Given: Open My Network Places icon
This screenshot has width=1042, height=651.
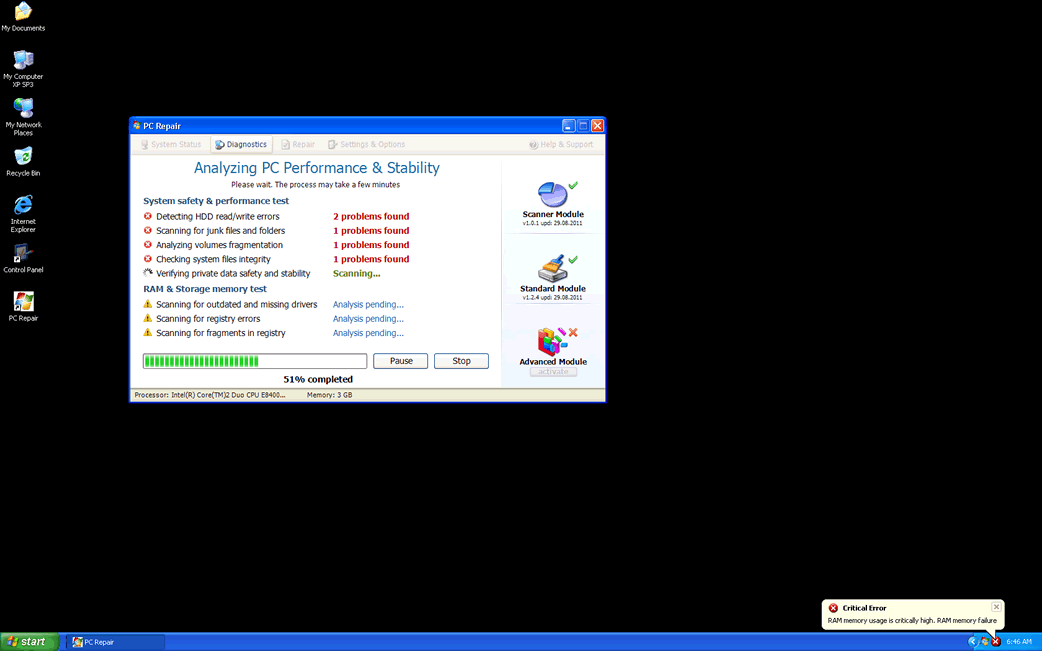Looking at the screenshot, I should (x=23, y=108).
